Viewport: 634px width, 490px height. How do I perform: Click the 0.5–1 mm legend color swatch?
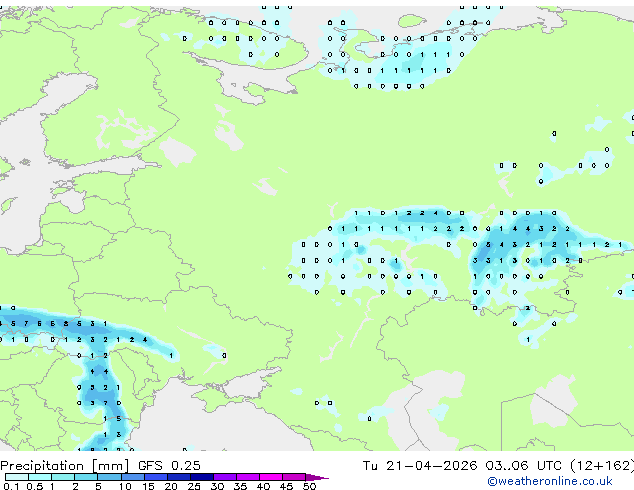pos(40,477)
